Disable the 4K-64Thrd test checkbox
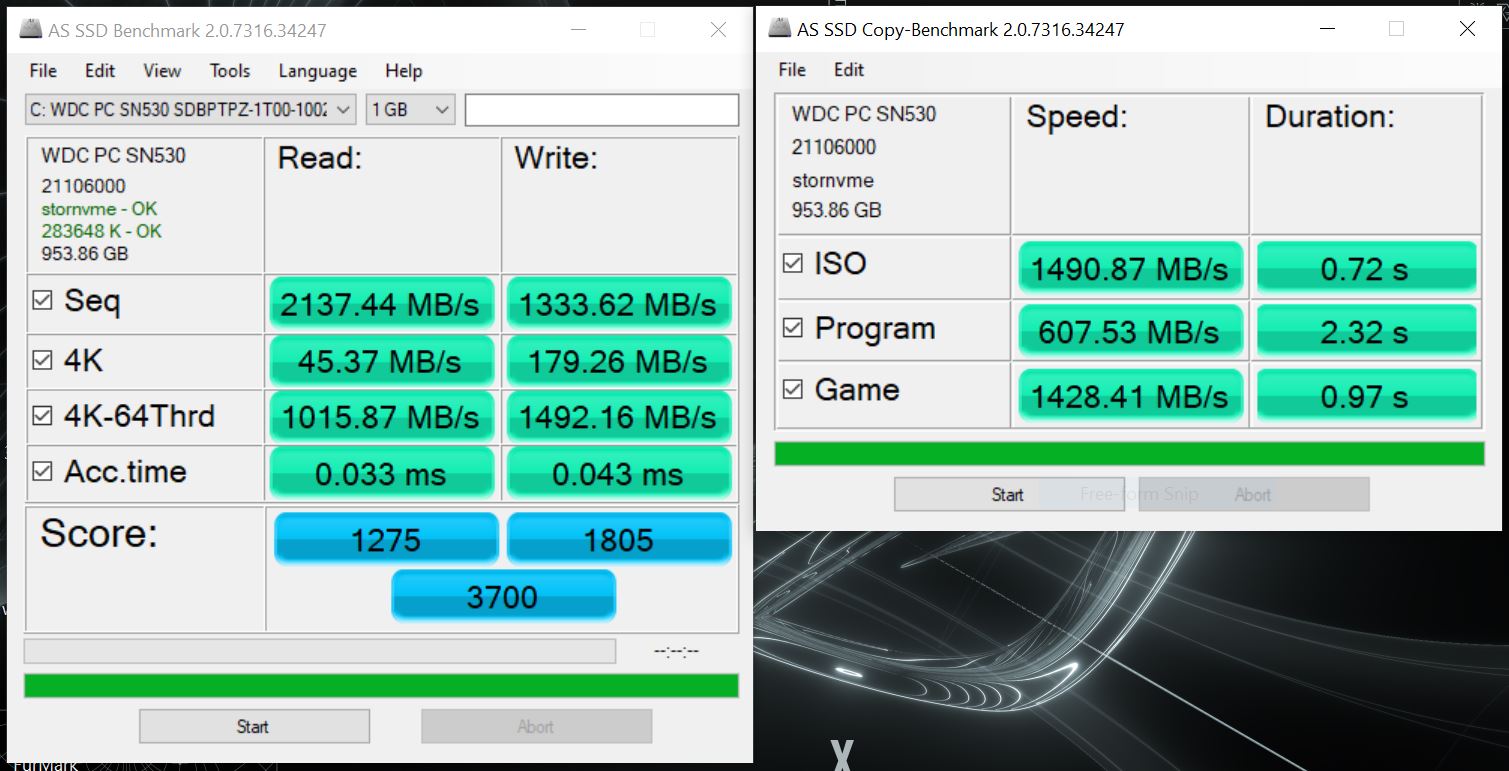Viewport: 1509px width, 771px height. coord(42,416)
